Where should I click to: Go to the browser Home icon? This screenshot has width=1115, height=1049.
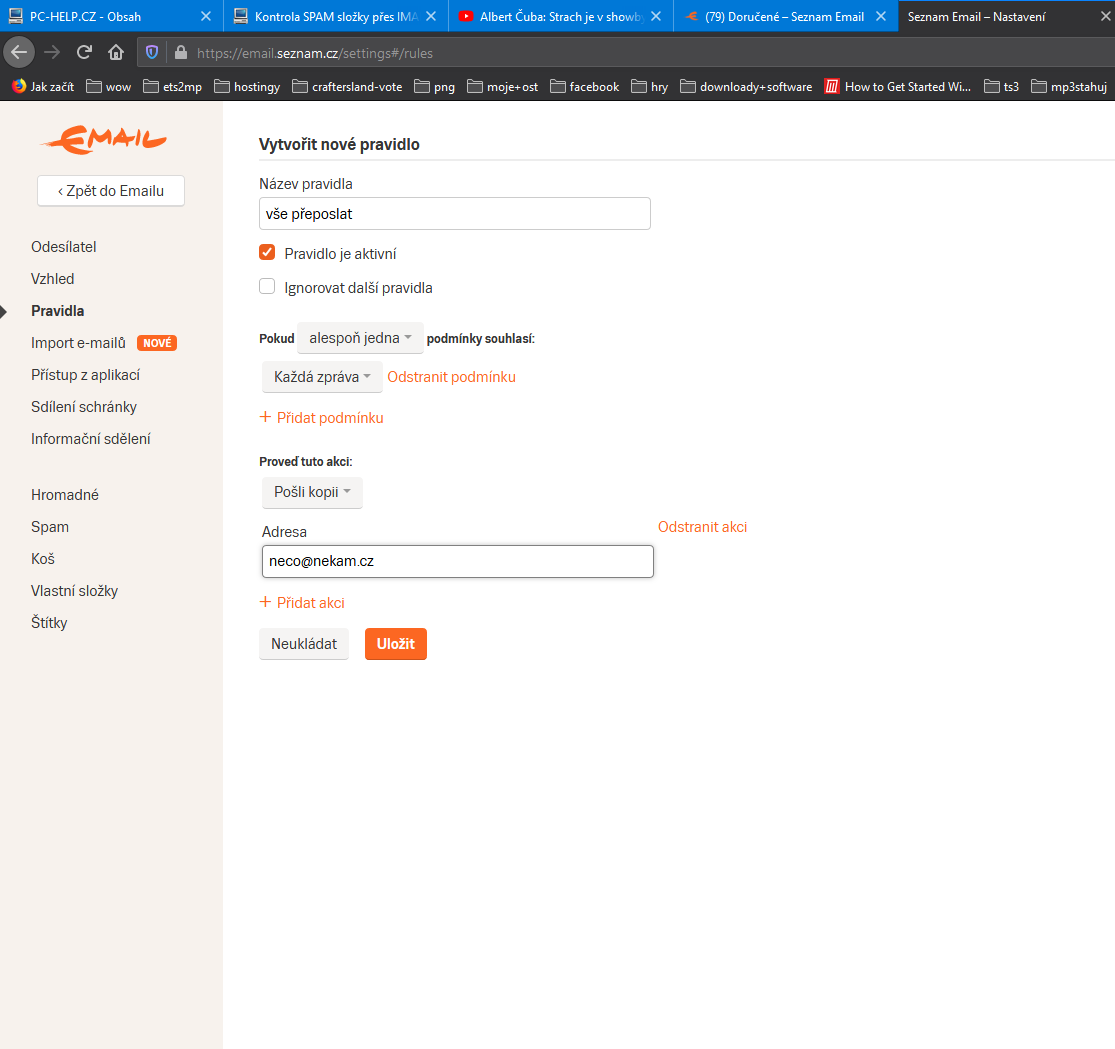pos(116,53)
